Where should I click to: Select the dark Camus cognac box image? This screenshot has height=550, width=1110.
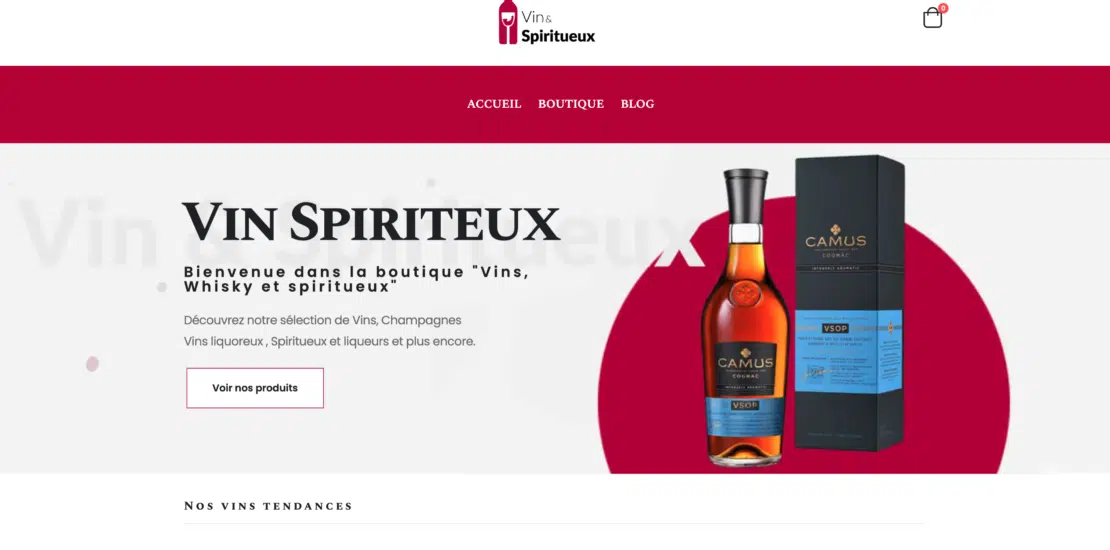pos(849,303)
